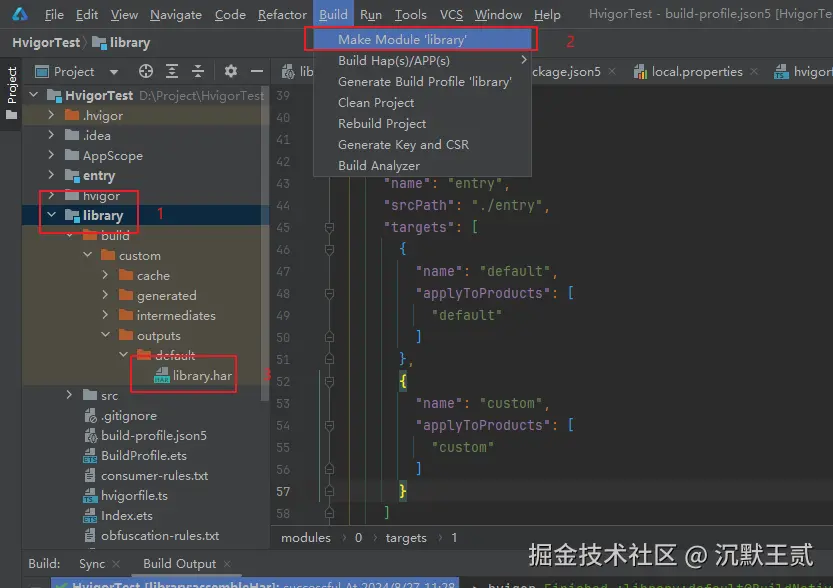Expand the entry module
This screenshot has width=833, height=588.
pos(51,175)
